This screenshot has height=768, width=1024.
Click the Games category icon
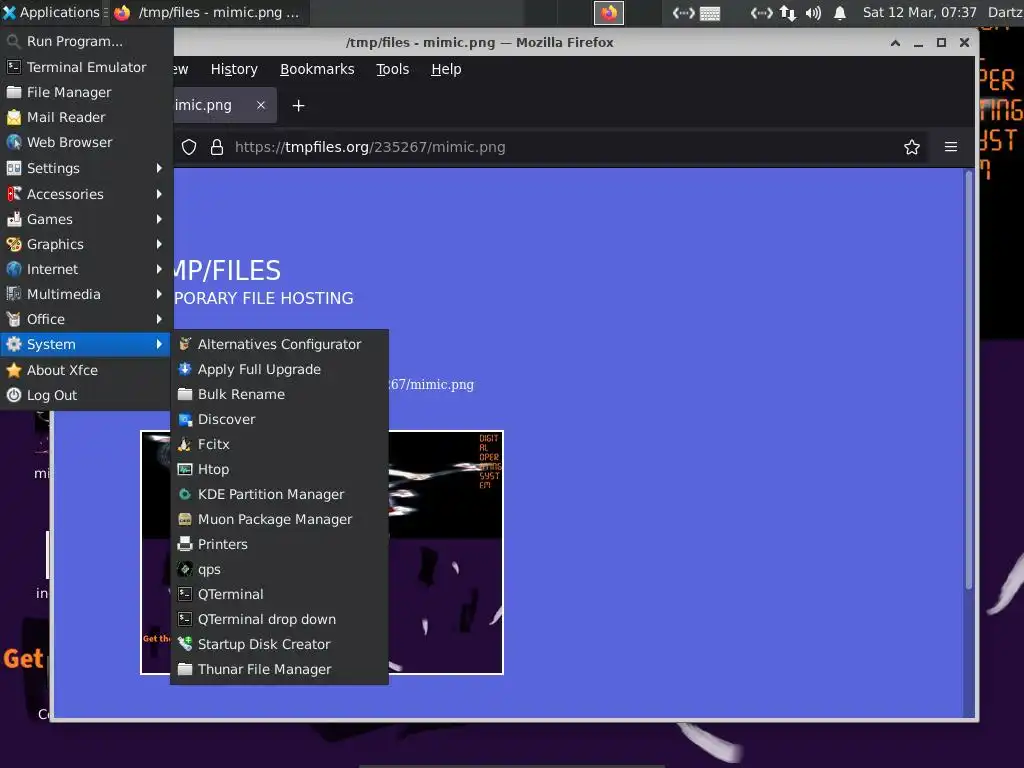pyautogui.click(x=14, y=219)
